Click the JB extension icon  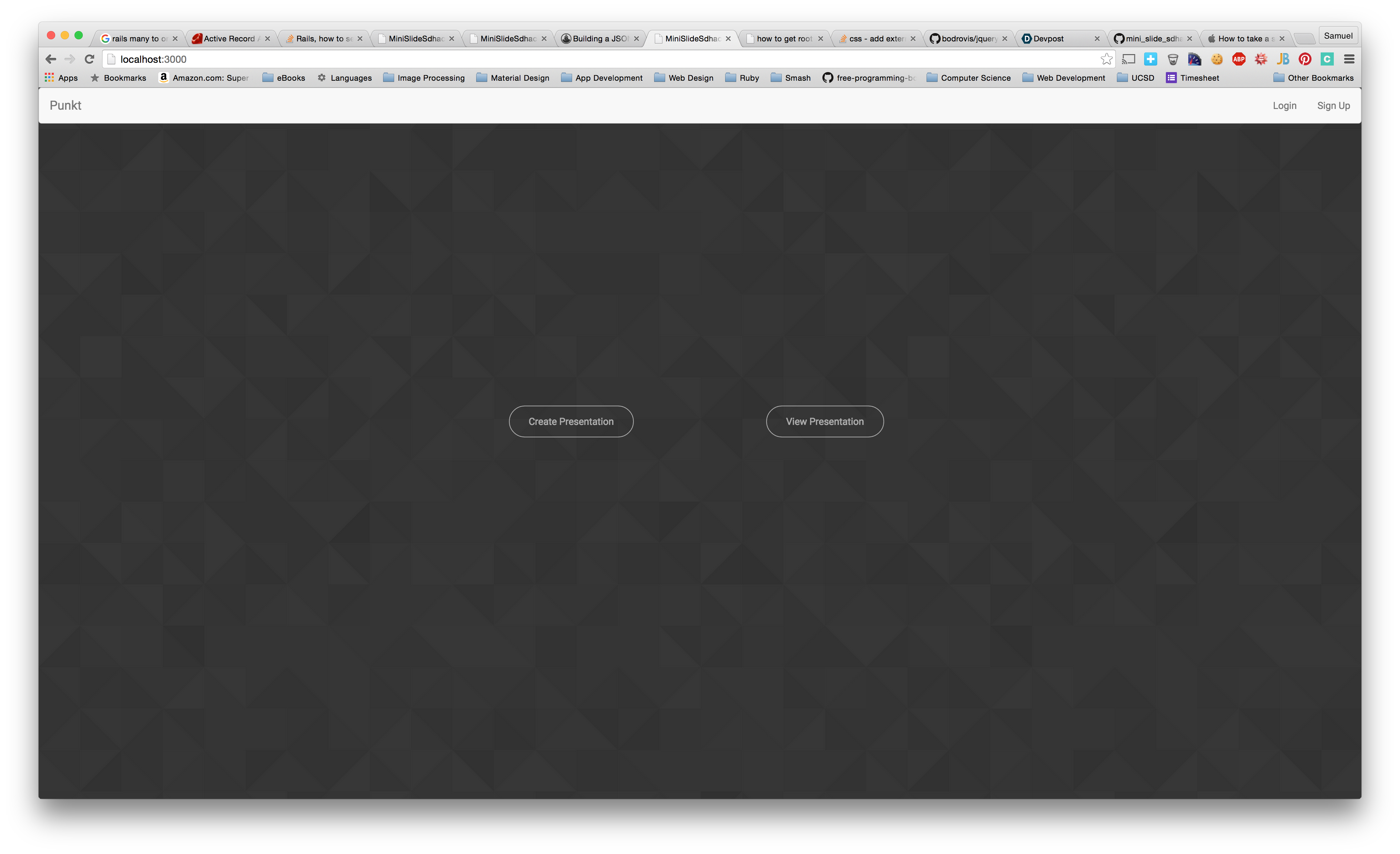[x=1283, y=59]
